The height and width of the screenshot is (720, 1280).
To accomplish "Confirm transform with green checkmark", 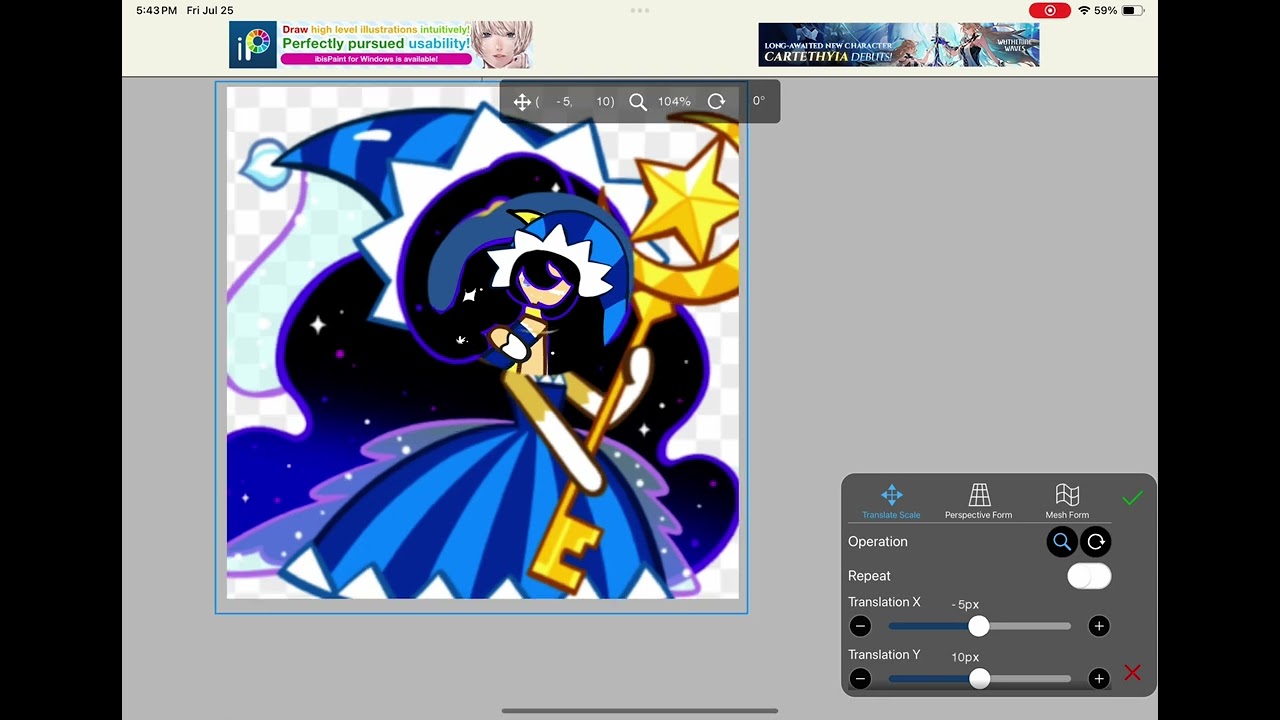I will 1132,498.
